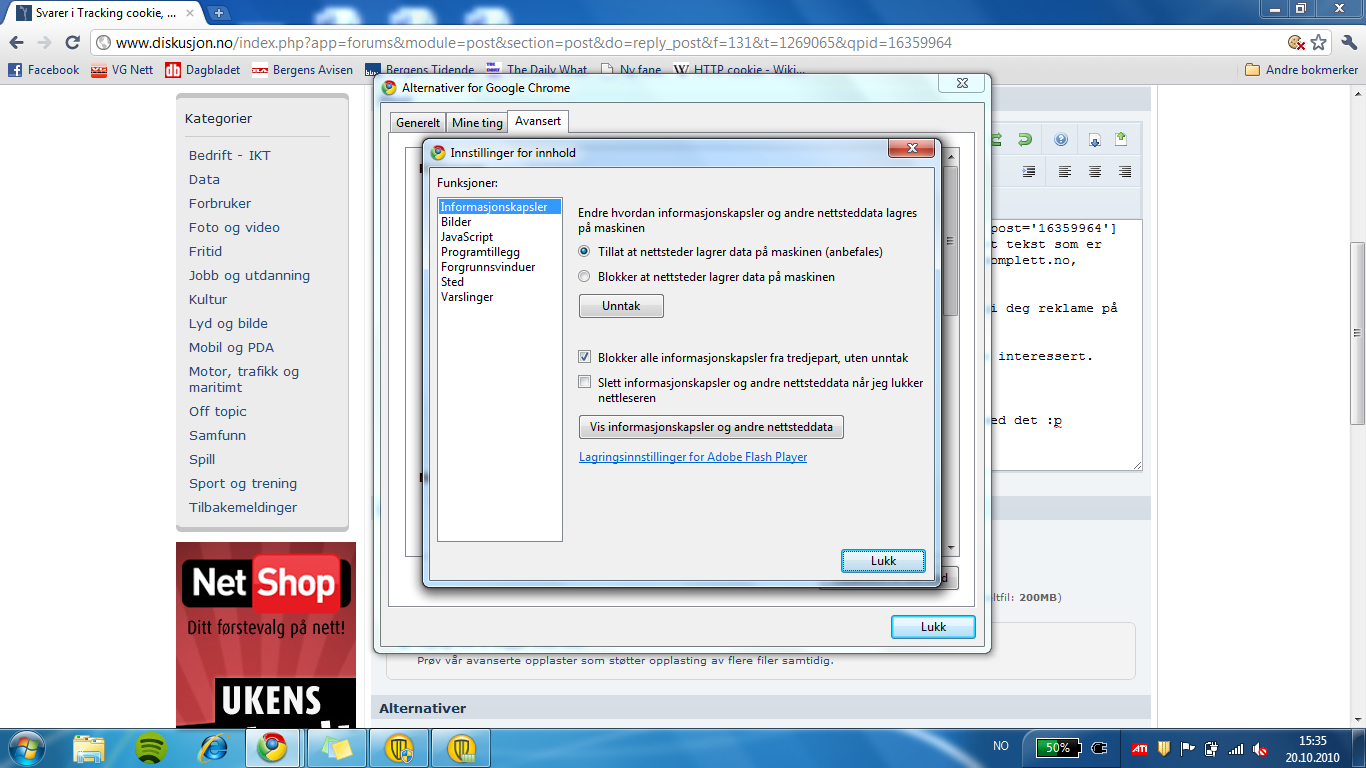Close the Innstillinger for innhold dialog with X
1366x768 pixels.
point(912,150)
